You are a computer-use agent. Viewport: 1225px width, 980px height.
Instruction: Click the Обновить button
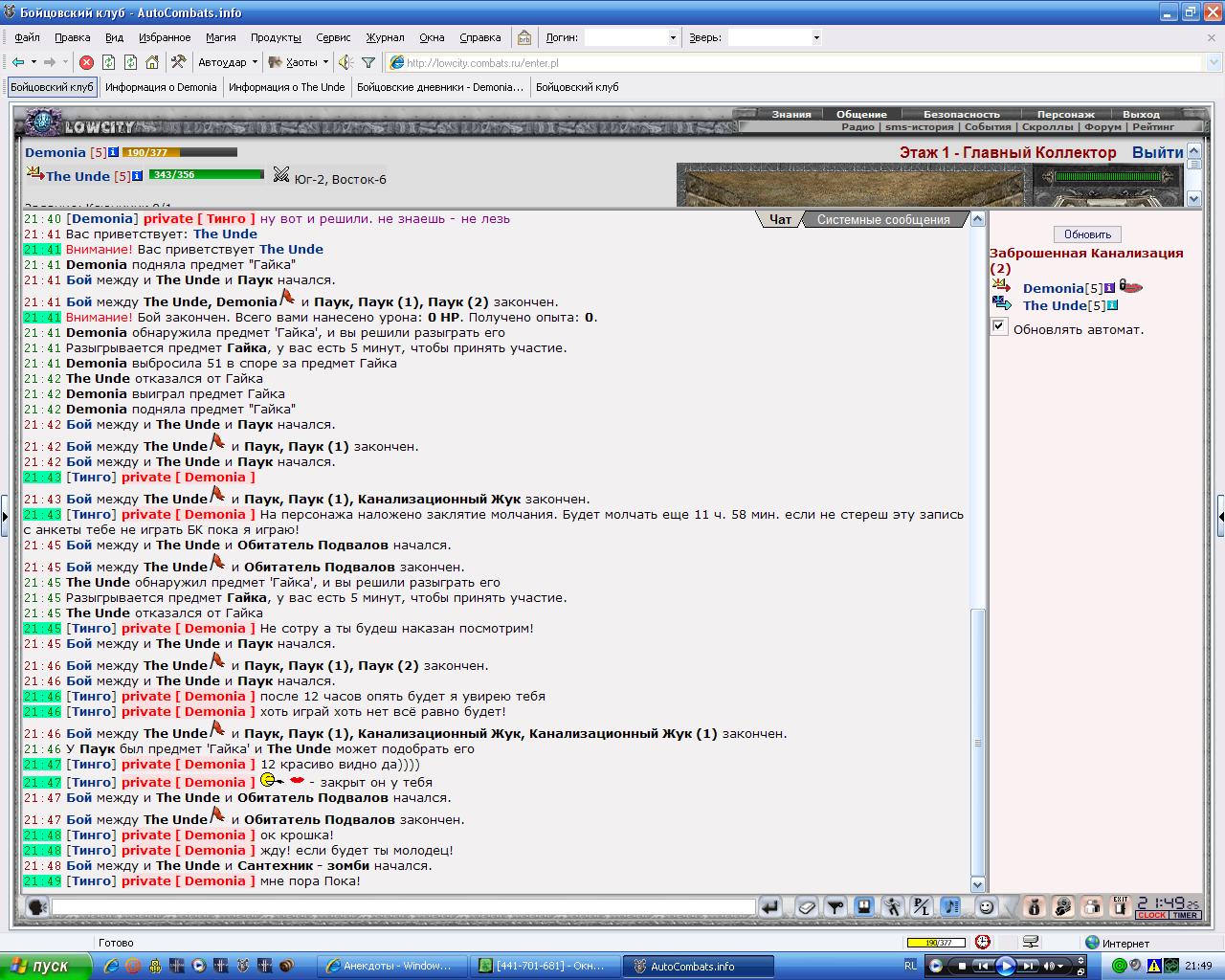[x=1087, y=234]
